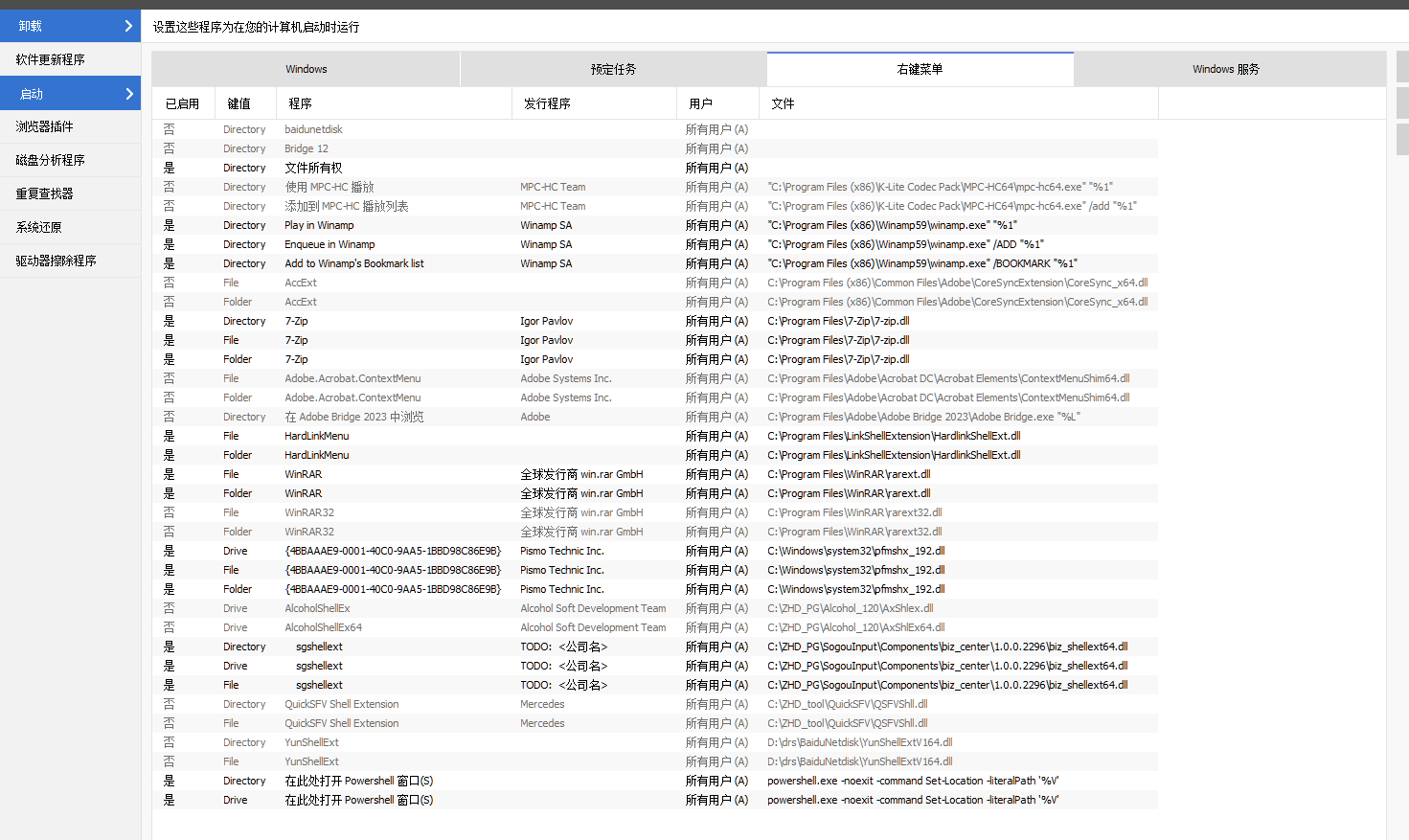Open 磁盘分析程序 from the sidebar

(x=51, y=160)
